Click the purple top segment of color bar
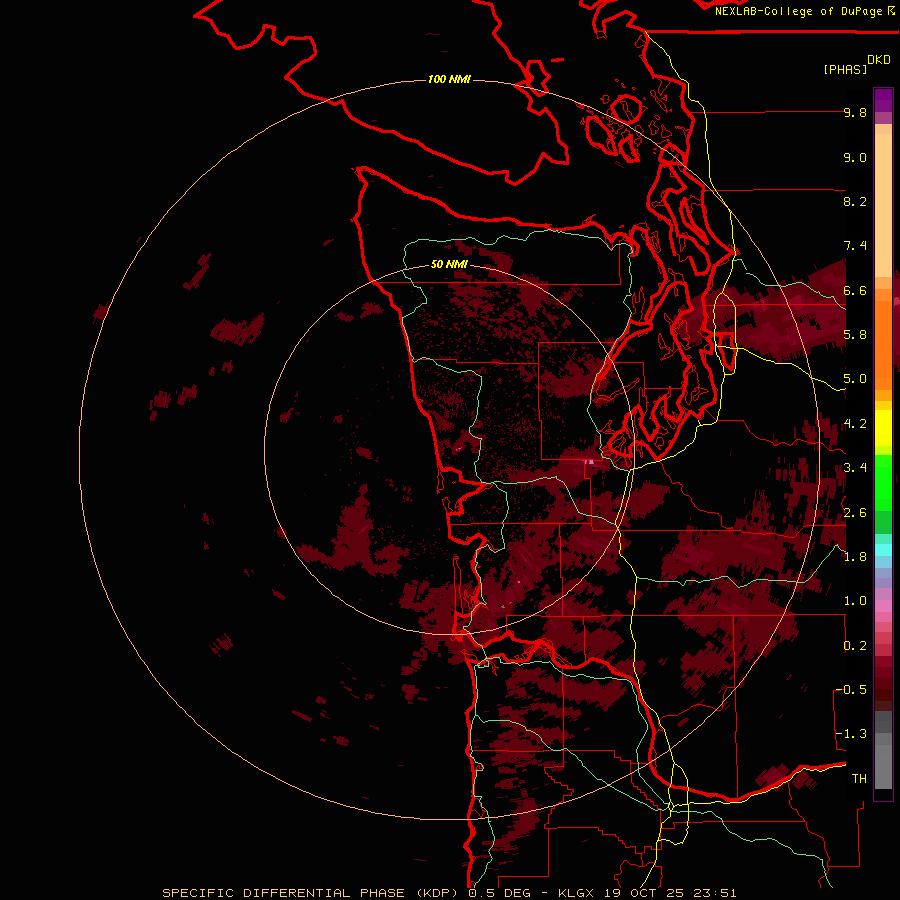The height and width of the screenshot is (900, 900). 883,100
